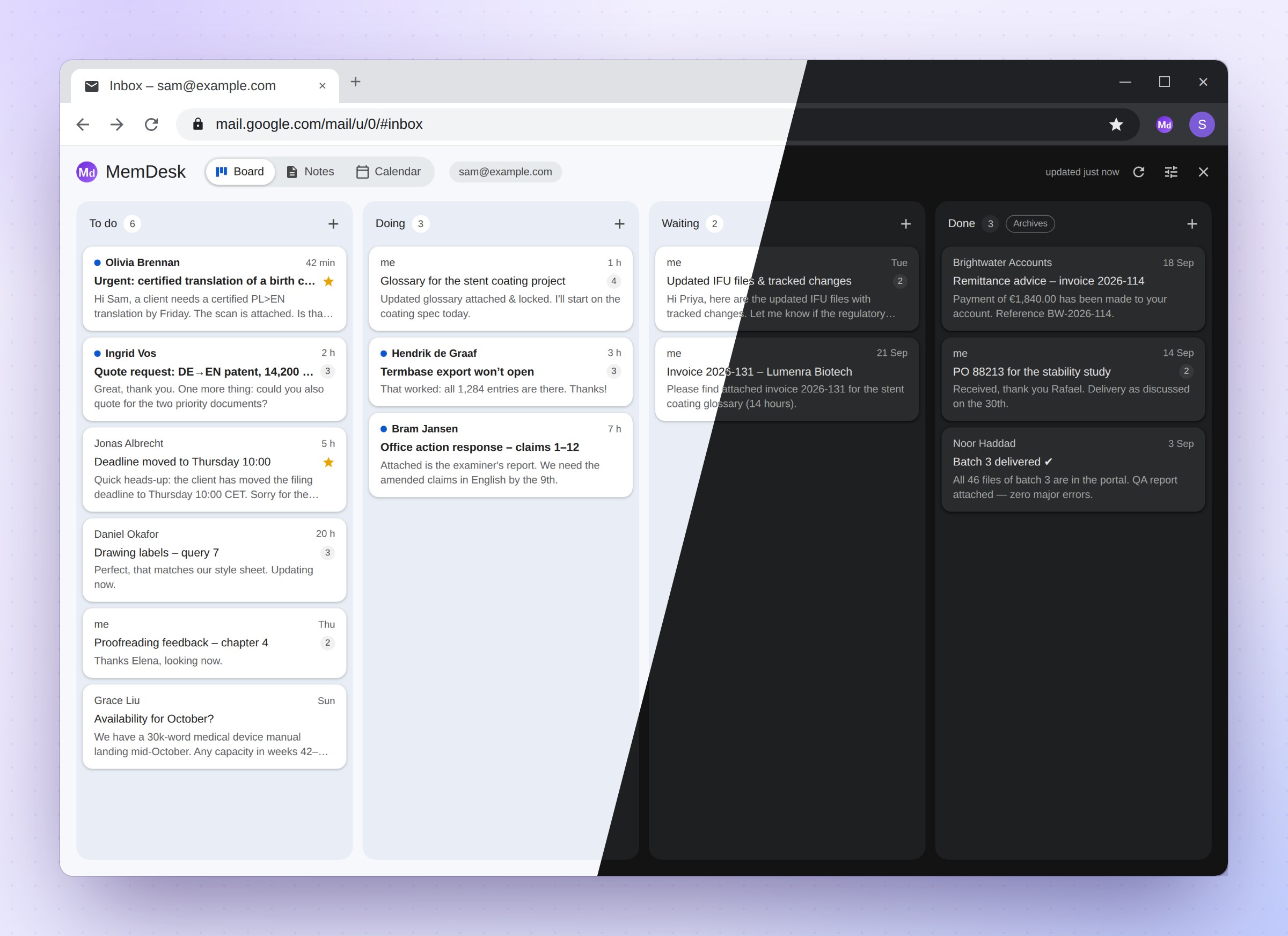The image size is (1288, 936).
Task: Refresh the MemDesk board
Action: pyautogui.click(x=1139, y=172)
